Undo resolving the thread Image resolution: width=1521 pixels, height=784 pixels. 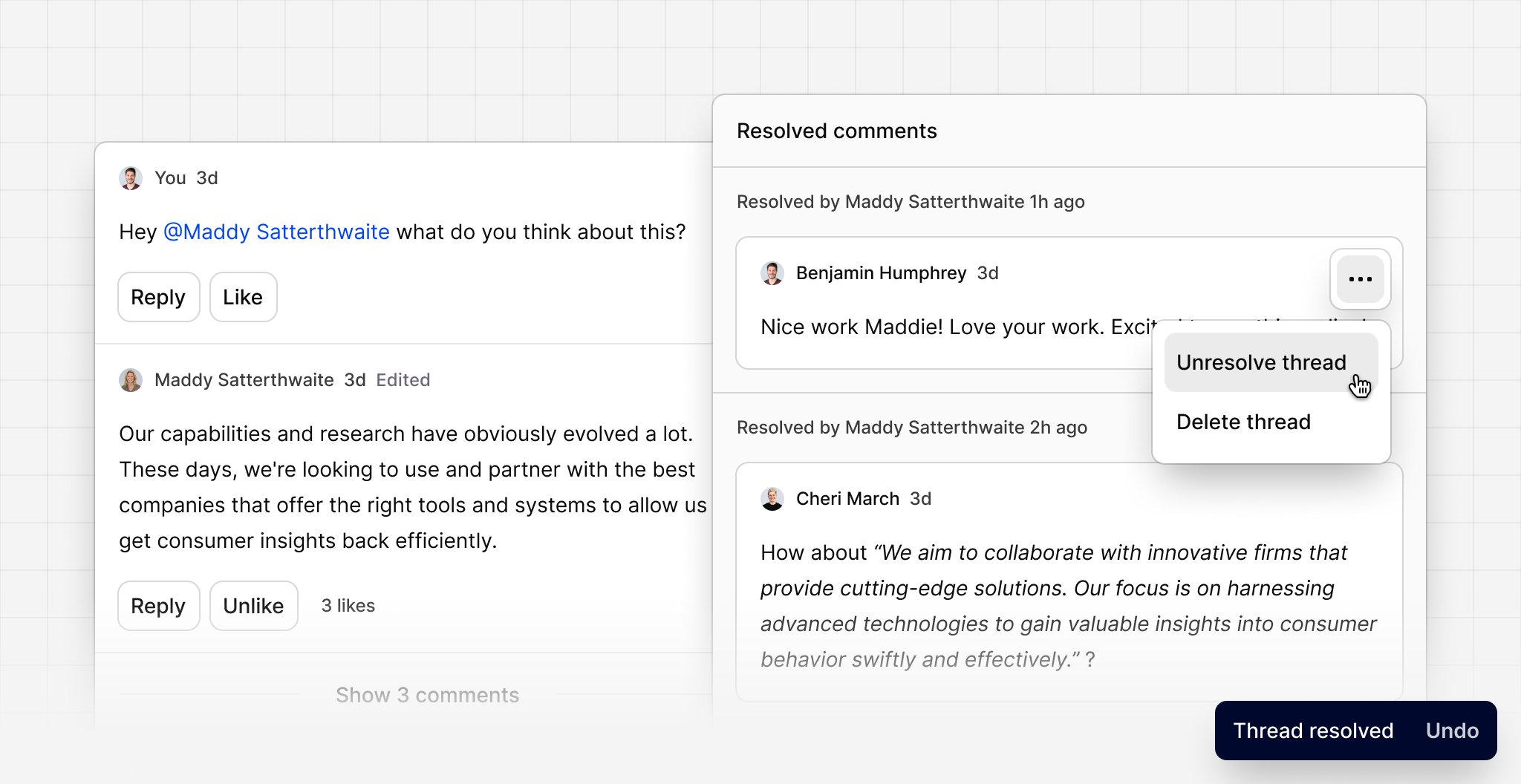click(1452, 730)
